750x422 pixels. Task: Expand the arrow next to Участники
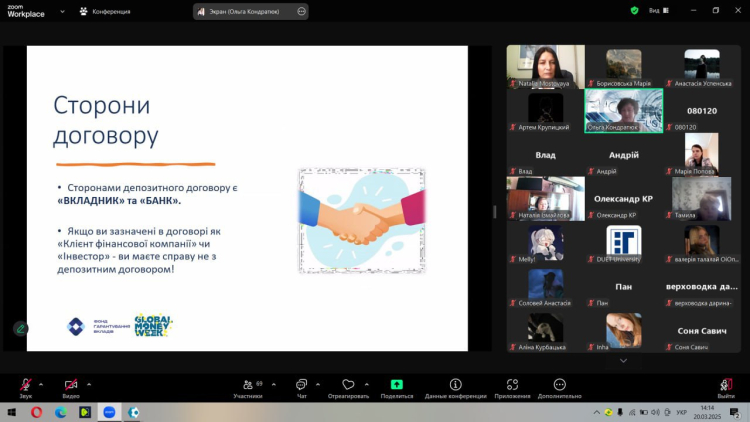pos(273,382)
